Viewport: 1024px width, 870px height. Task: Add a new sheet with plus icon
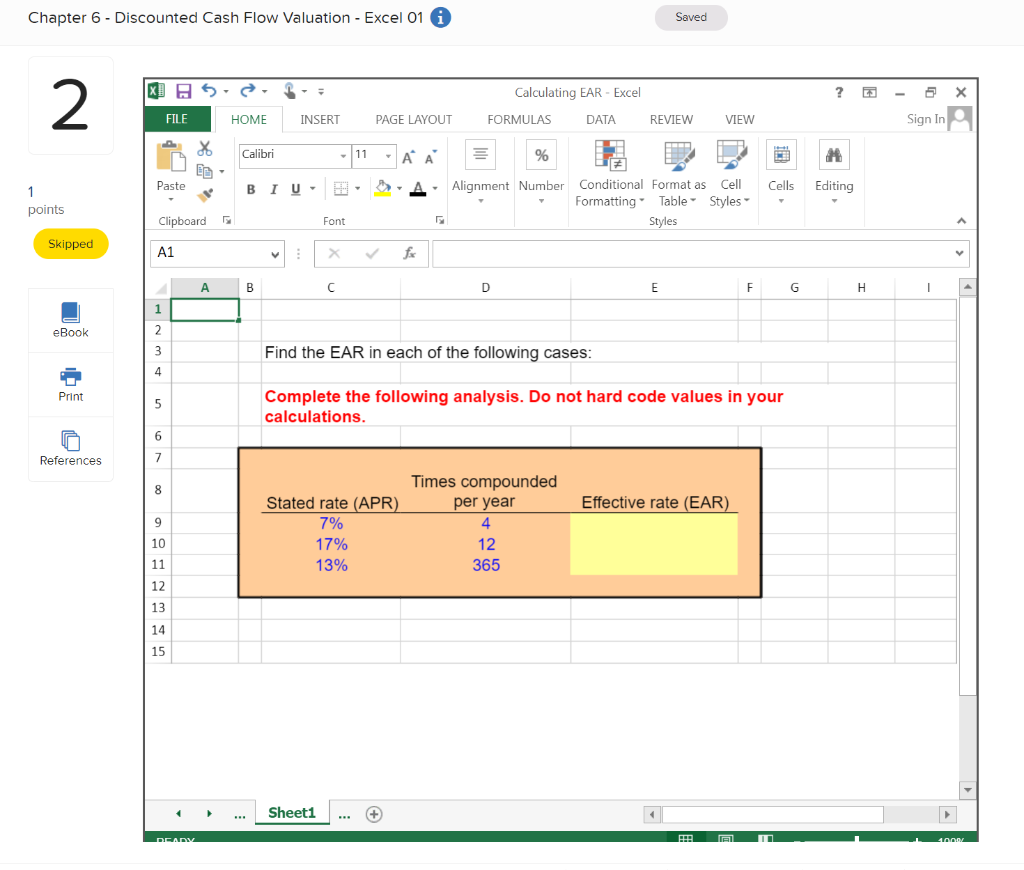point(374,814)
